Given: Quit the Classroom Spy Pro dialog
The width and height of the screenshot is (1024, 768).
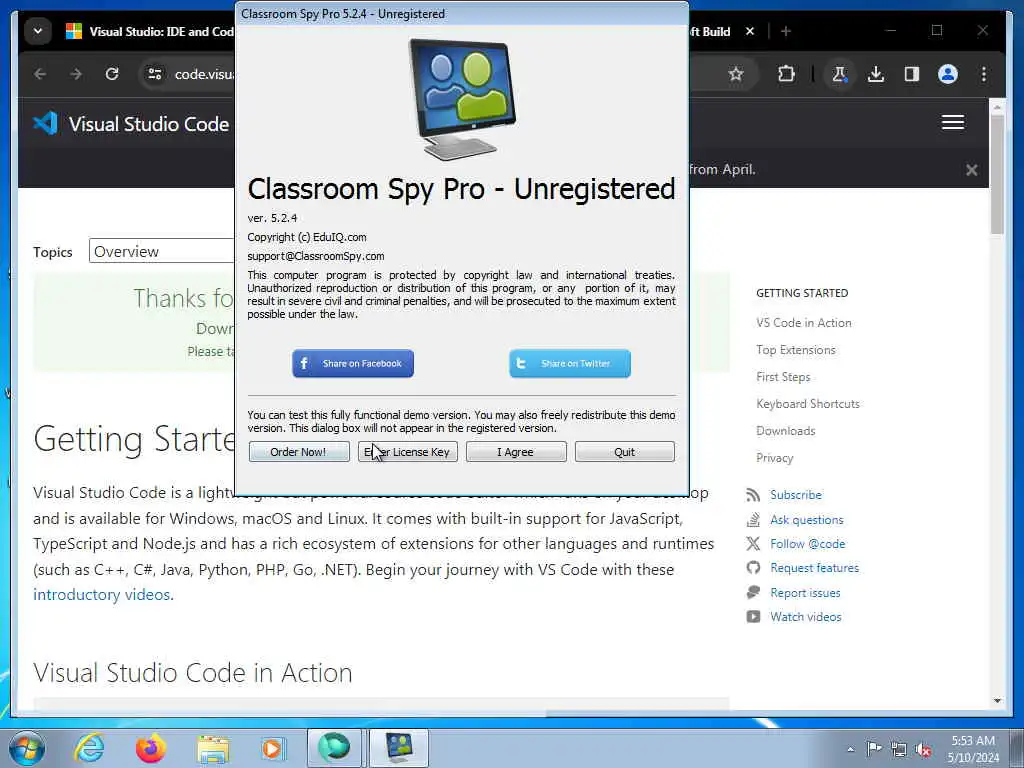Looking at the screenshot, I should (x=624, y=452).
